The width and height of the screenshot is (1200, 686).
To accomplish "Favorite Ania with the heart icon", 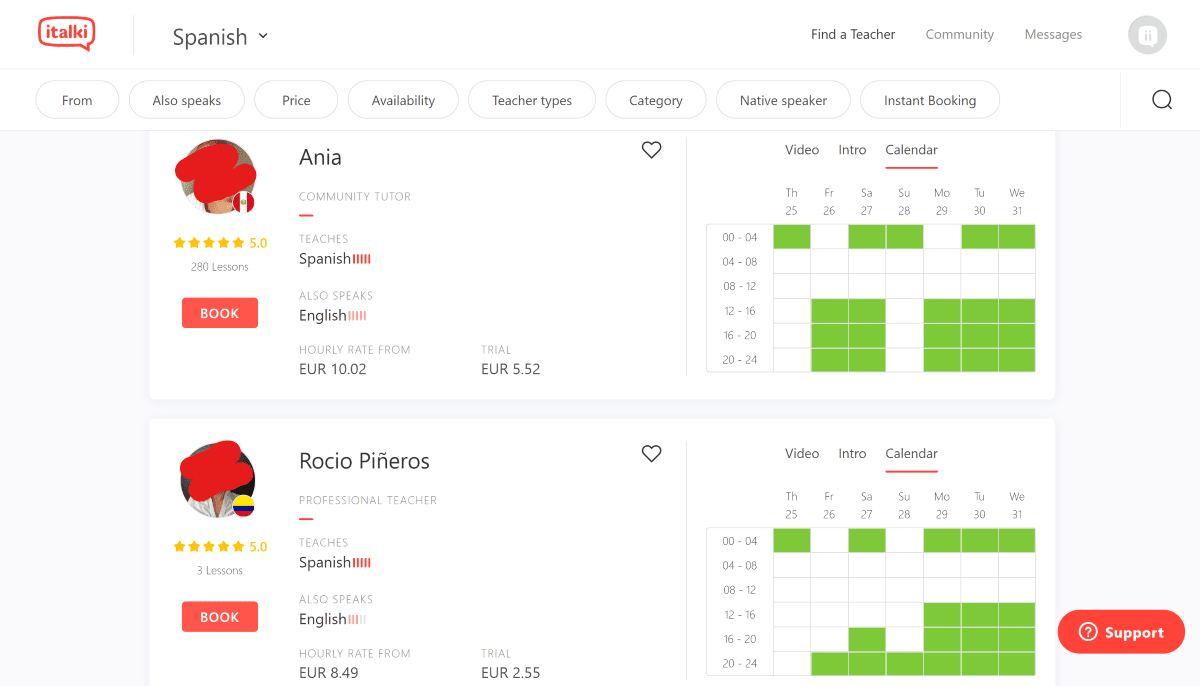I will 651,150.
